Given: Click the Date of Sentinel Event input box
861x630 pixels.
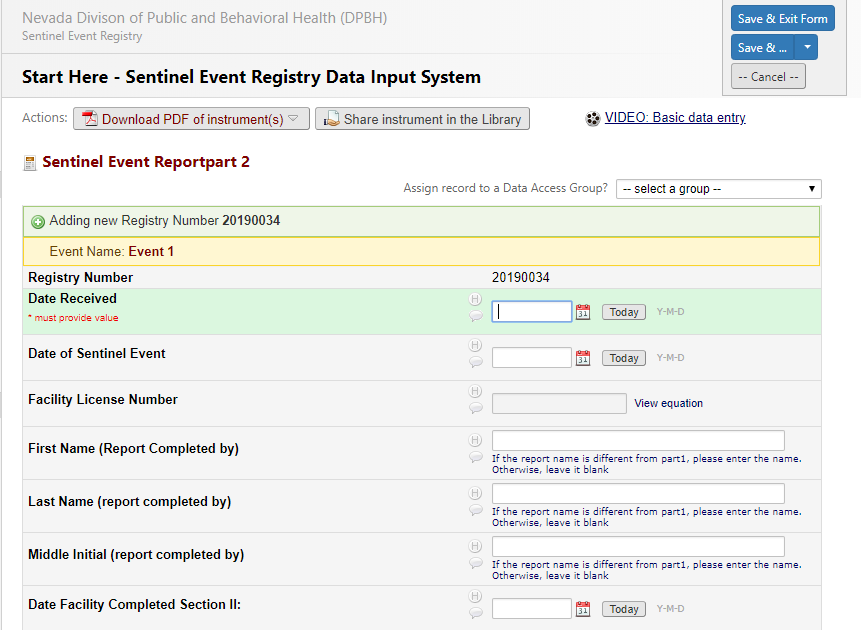Looking at the screenshot, I should tap(531, 358).
